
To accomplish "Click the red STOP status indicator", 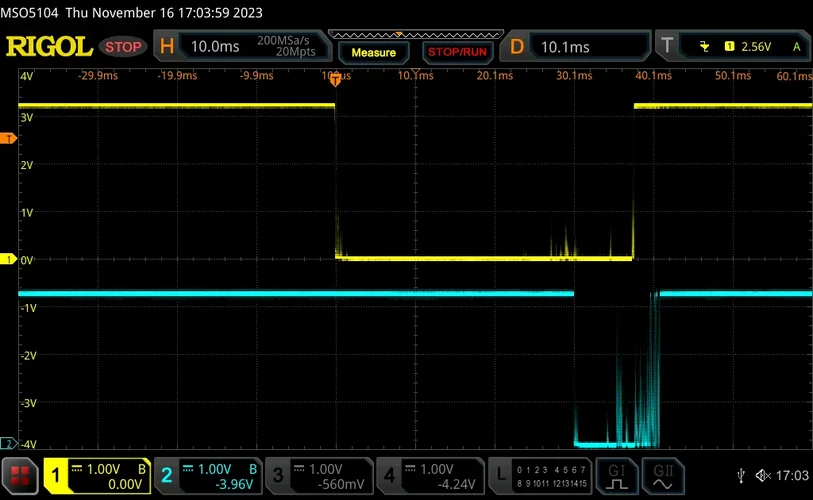I will (x=123, y=47).
